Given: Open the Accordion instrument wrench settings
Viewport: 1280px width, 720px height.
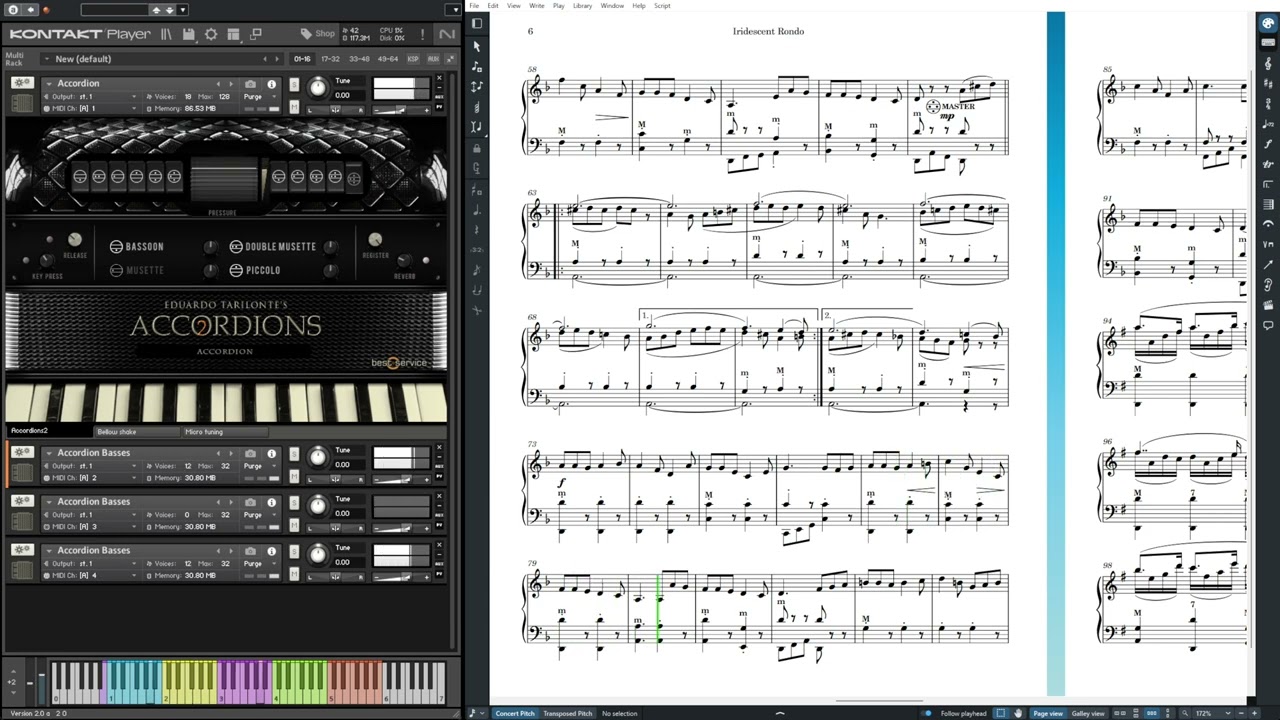Looking at the screenshot, I should 22,83.
